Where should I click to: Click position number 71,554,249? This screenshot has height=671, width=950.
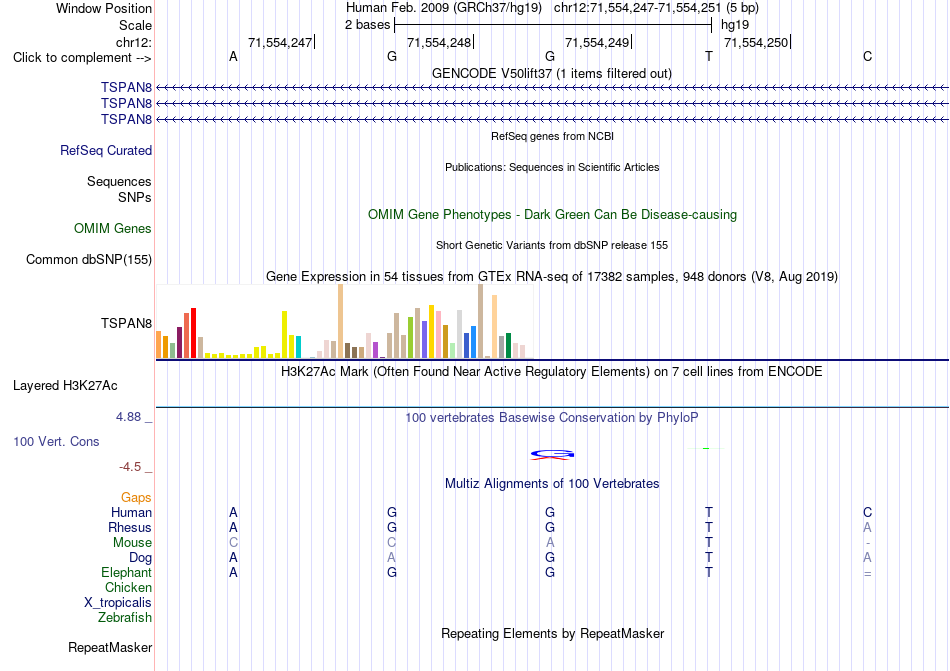(x=597, y=42)
